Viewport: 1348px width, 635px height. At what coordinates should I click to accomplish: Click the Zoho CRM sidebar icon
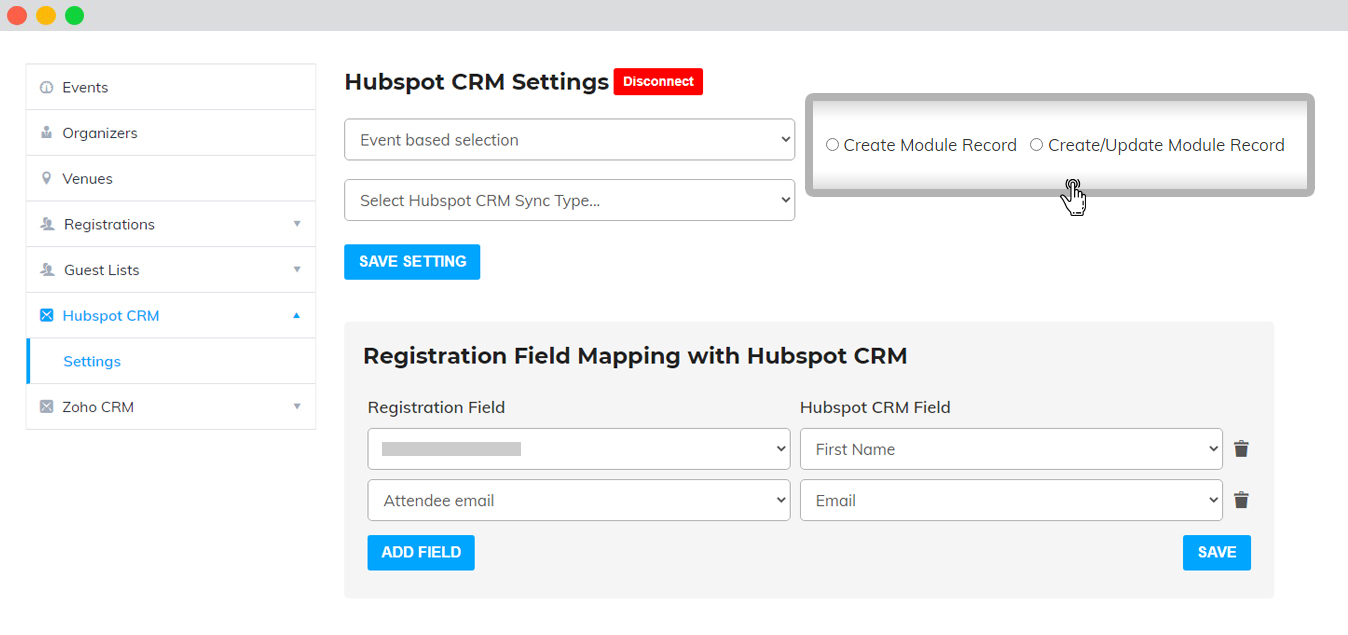click(46, 407)
